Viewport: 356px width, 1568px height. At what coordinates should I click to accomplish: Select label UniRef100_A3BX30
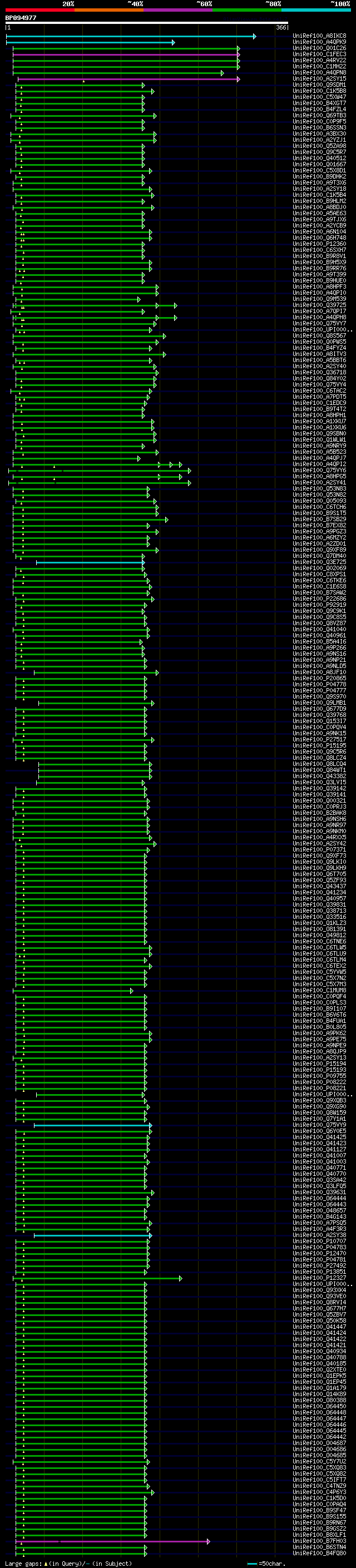coord(319,133)
